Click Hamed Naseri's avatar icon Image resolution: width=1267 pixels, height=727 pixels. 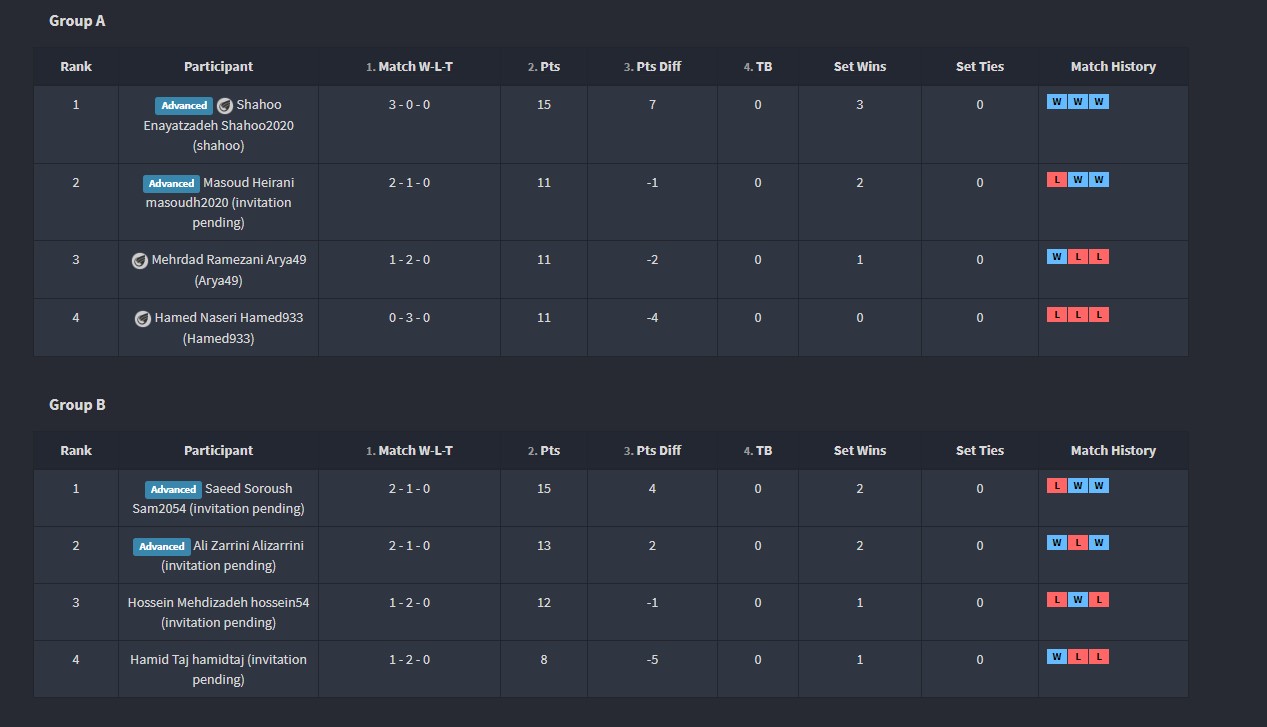pyautogui.click(x=143, y=318)
